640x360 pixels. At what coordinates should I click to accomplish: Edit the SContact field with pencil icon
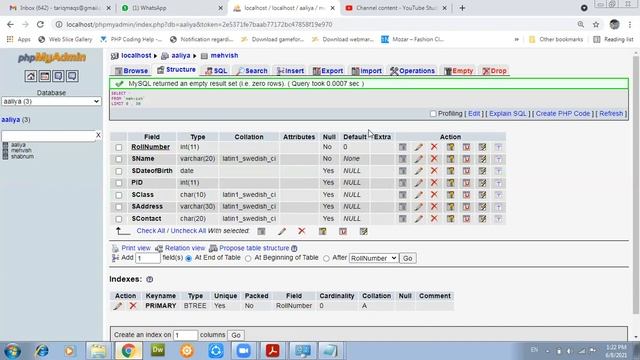click(418, 219)
